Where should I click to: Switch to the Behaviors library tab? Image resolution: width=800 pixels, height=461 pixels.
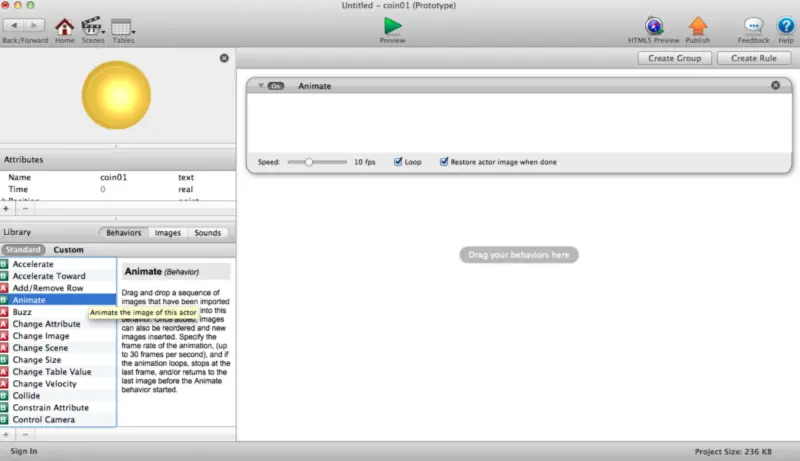[123, 233]
